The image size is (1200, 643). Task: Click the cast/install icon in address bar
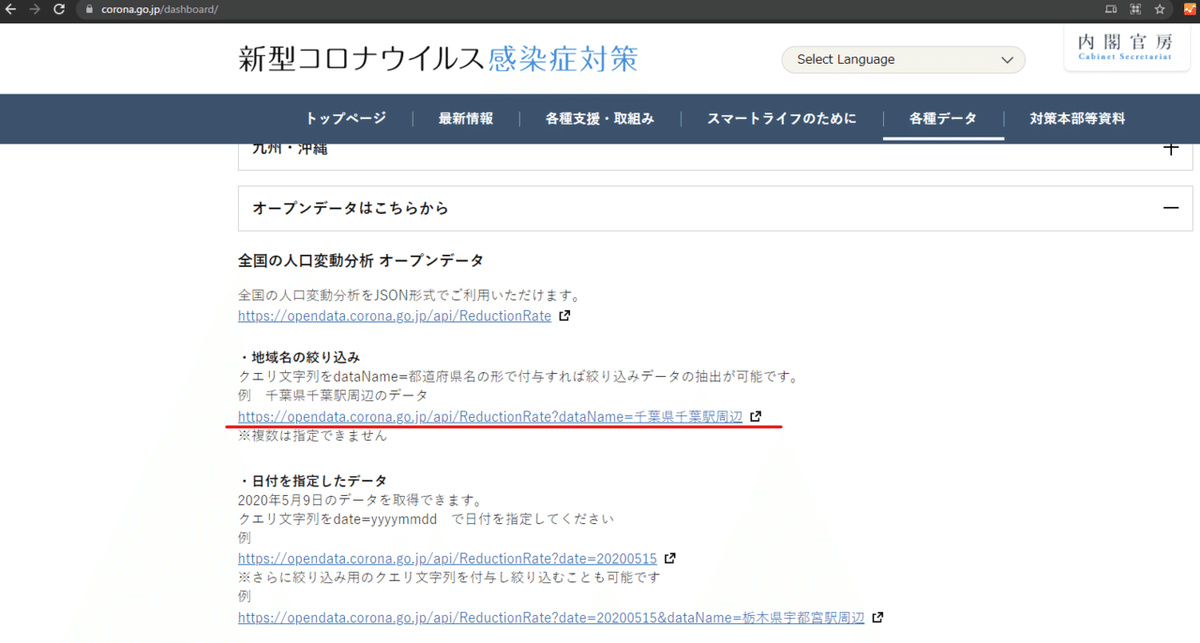[x=1111, y=9]
